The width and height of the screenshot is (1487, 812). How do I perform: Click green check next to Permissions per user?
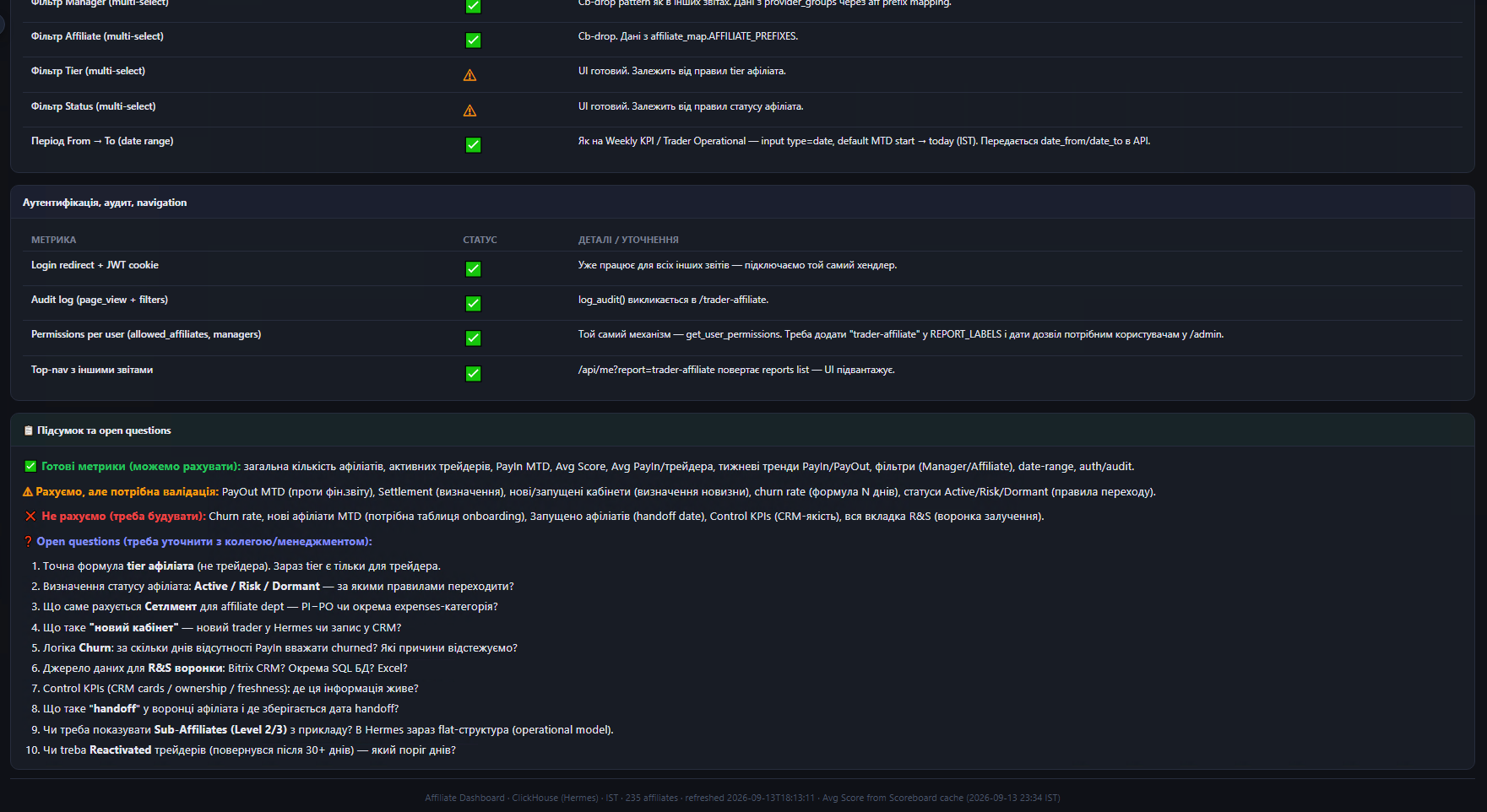point(473,338)
